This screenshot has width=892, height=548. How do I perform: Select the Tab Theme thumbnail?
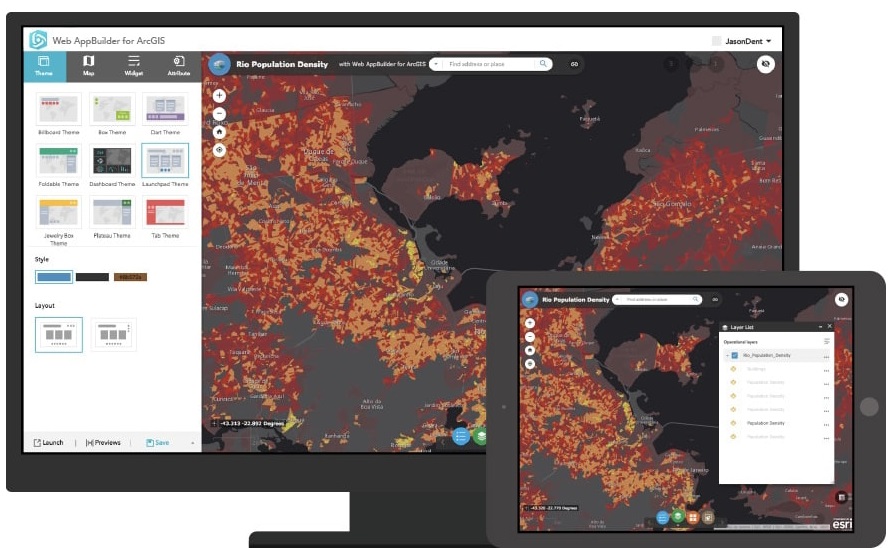(x=165, y=212)
